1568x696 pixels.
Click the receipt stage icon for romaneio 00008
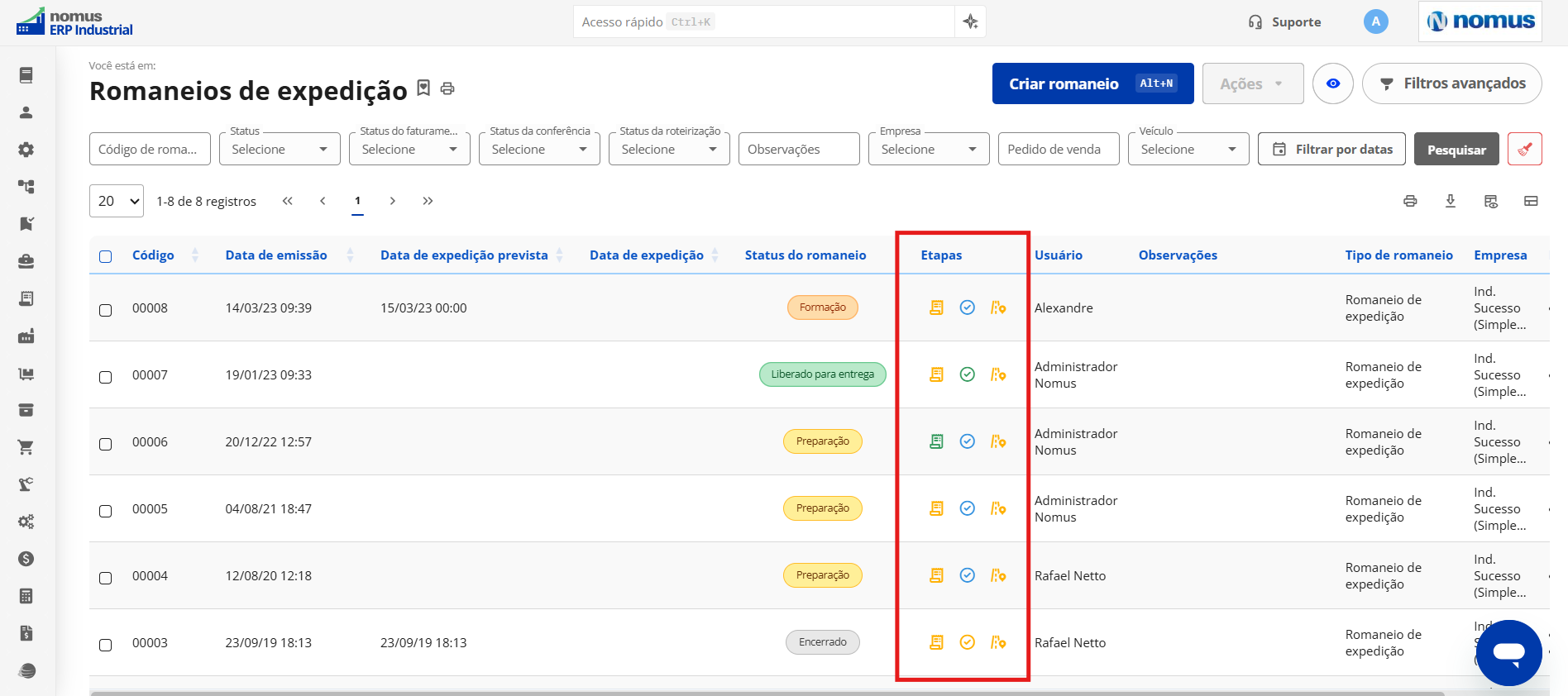click(936, 307)
